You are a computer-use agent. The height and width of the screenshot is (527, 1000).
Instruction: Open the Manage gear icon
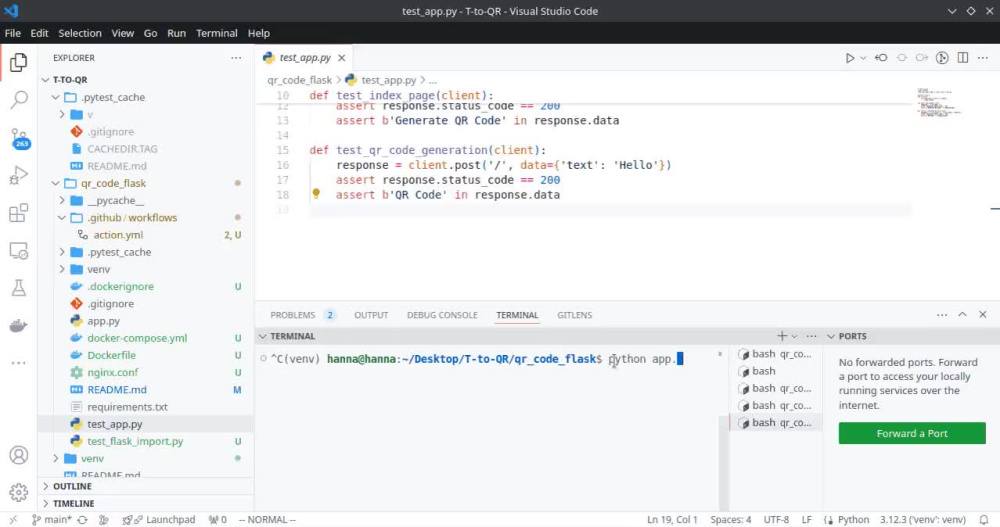18,493
